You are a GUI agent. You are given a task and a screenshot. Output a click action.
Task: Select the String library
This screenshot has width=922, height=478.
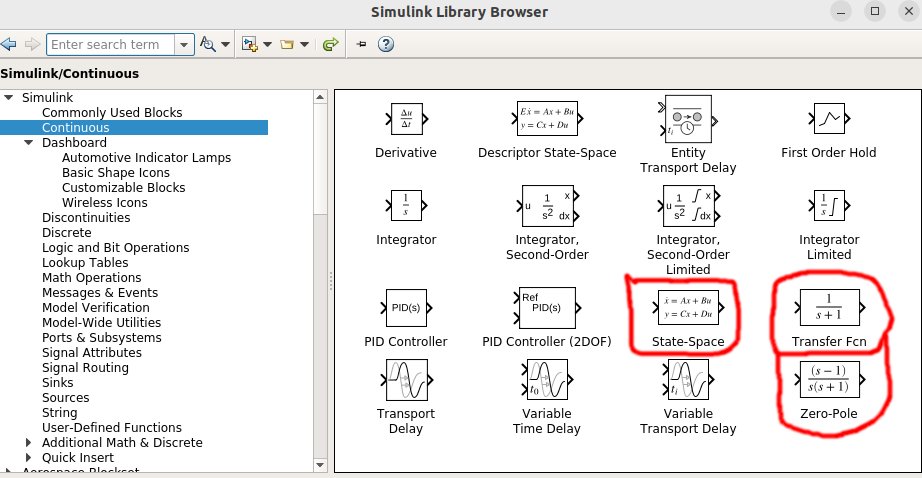pos(59,413)
